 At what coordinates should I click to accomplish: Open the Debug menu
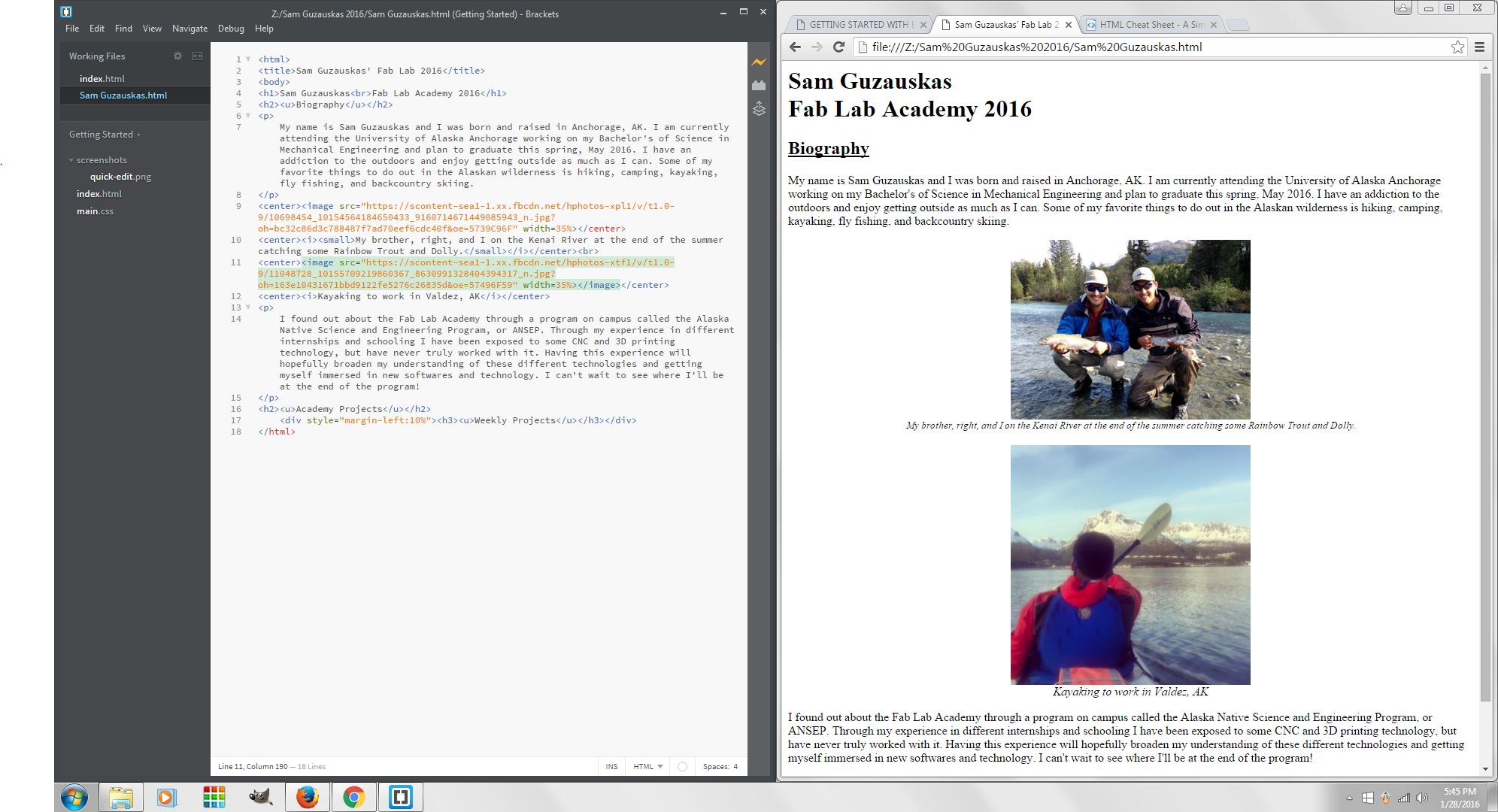coord(231,29)
